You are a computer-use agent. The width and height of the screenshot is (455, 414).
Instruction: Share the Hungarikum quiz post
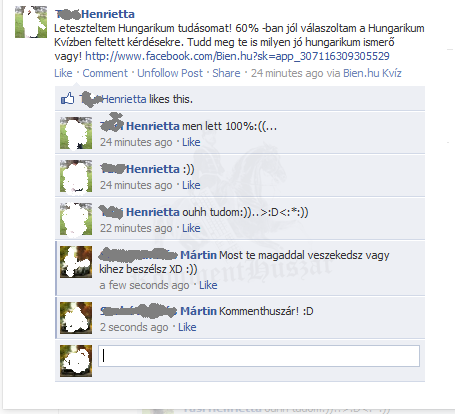(226, 73)
